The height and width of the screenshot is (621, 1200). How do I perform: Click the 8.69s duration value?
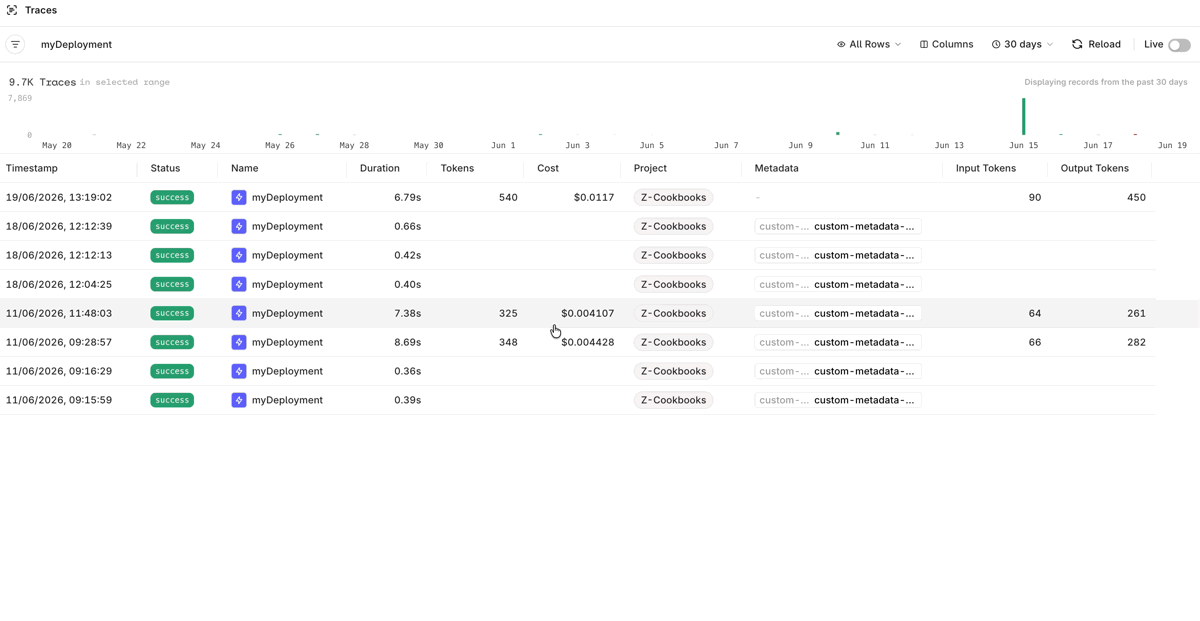coord(408,343)
